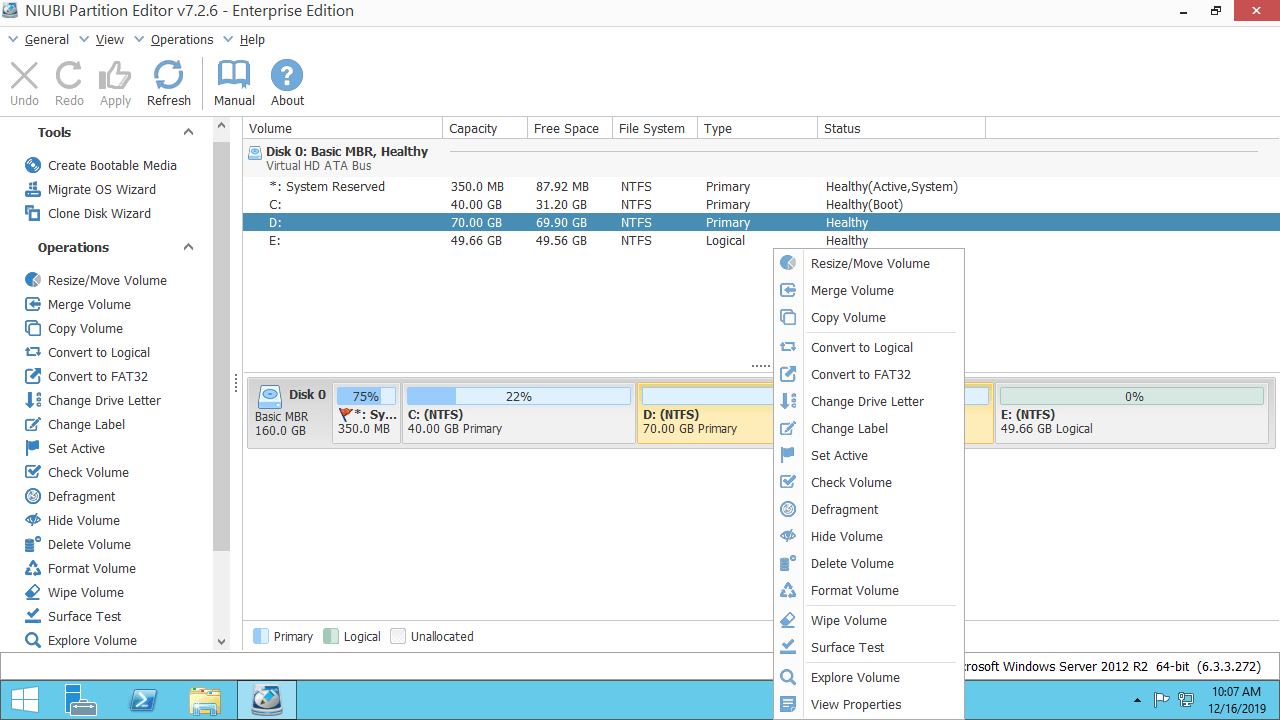Collapse the Tools panel section

(188, 133)
